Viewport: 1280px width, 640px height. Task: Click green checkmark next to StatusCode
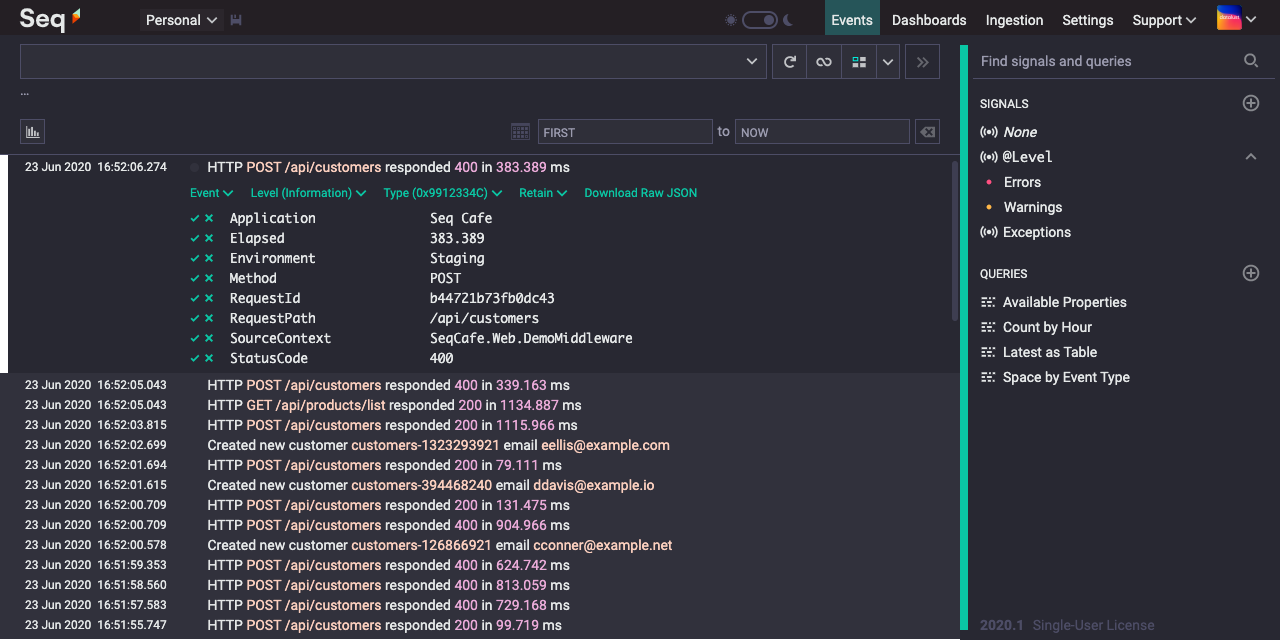(195, 358)
